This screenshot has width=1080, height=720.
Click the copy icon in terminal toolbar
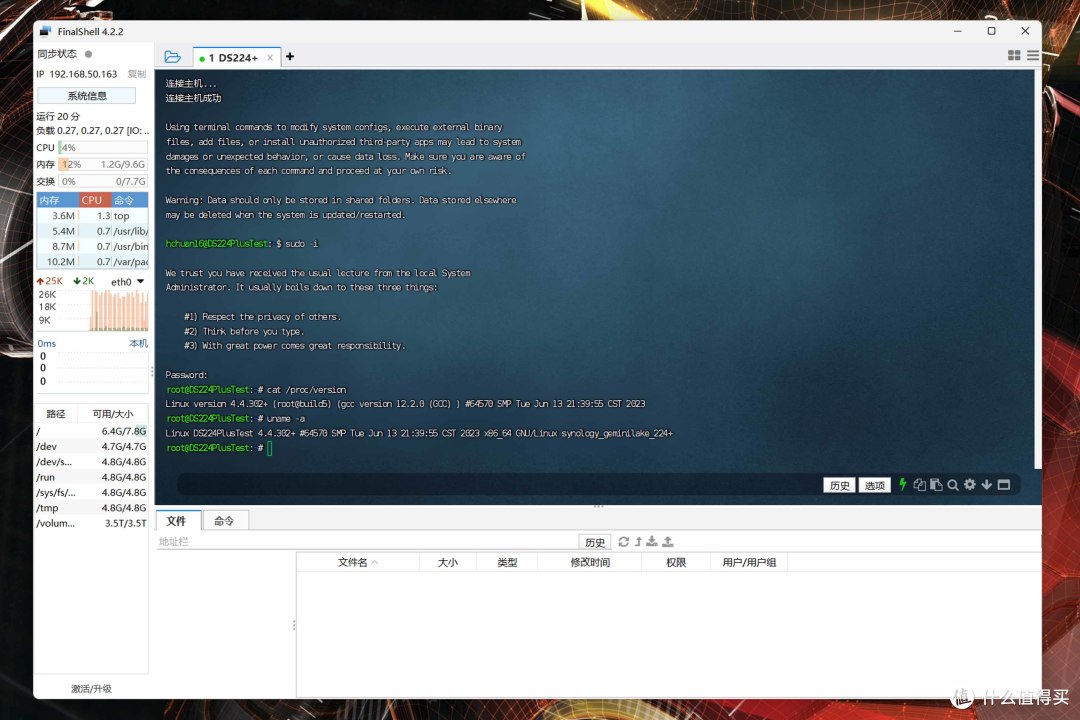(918, 485)
